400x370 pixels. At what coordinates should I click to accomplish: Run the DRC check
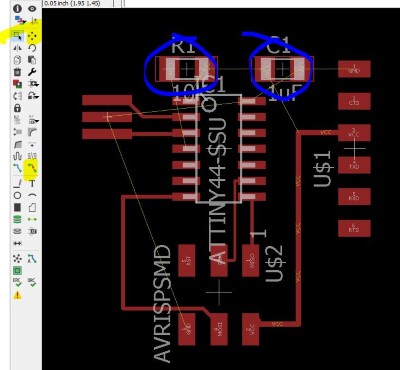coord(32,282)
